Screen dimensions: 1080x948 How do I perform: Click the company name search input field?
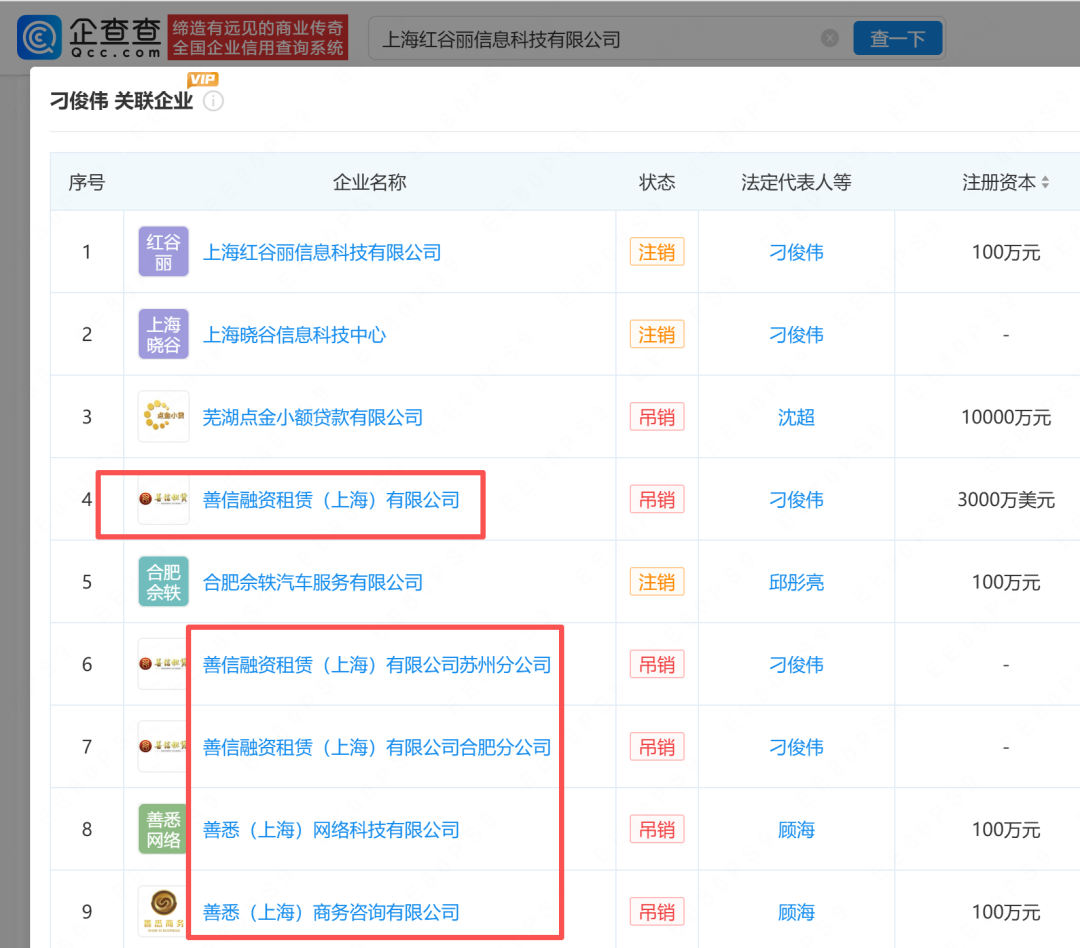[595, 39]
